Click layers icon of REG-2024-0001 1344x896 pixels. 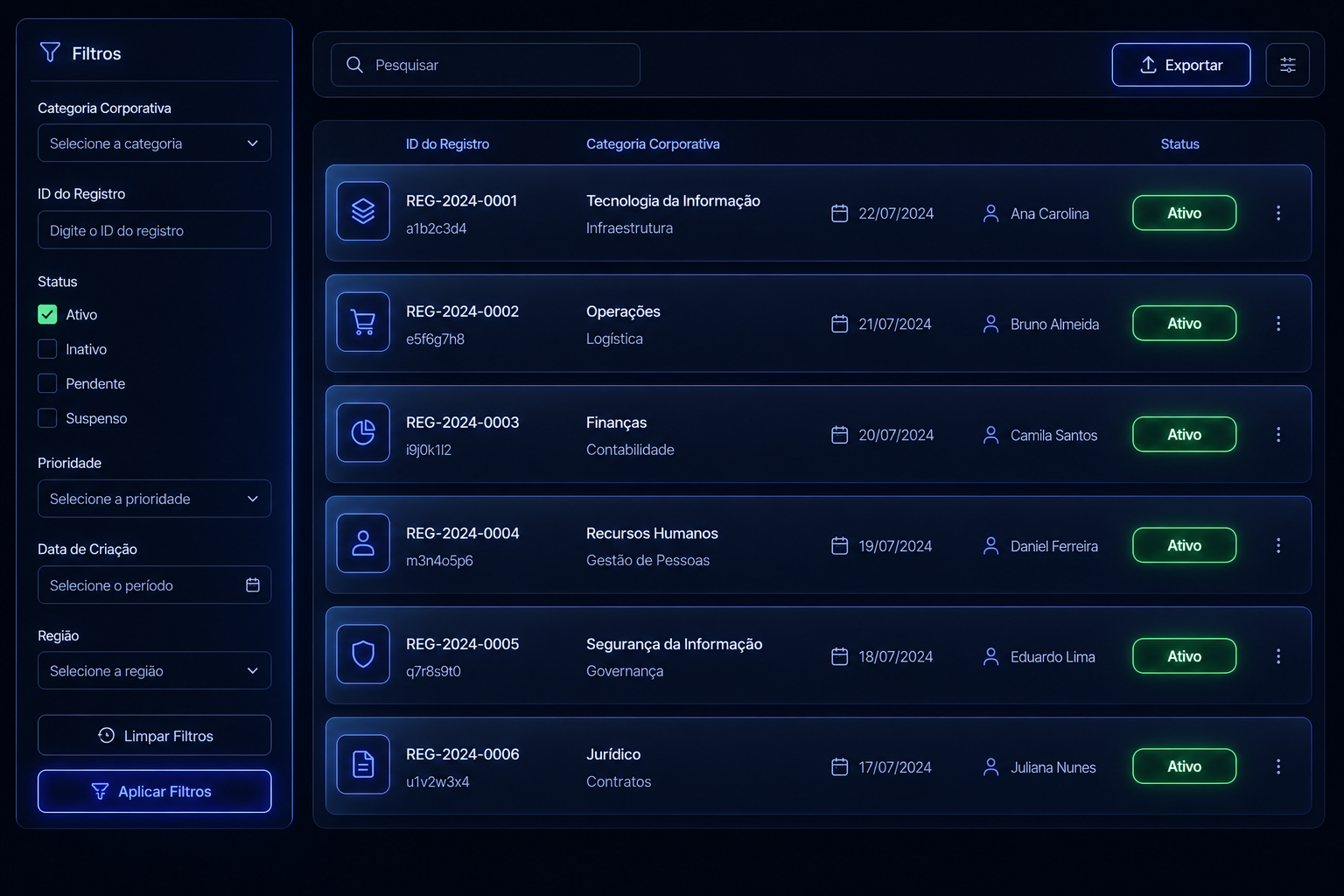pyautogui.click(x=363, y=211)
